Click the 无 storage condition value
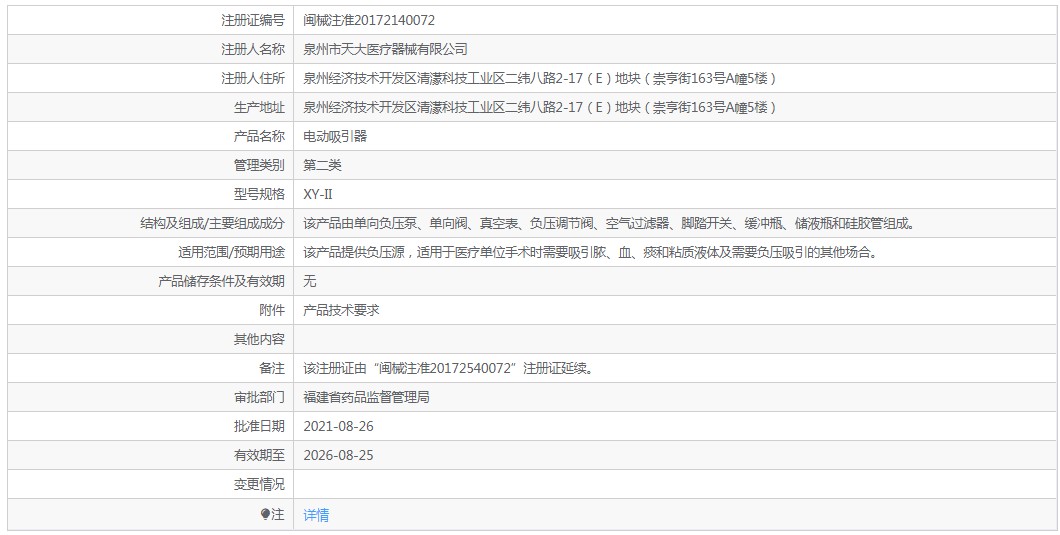 pyautogui.click(x=310, y=282)
